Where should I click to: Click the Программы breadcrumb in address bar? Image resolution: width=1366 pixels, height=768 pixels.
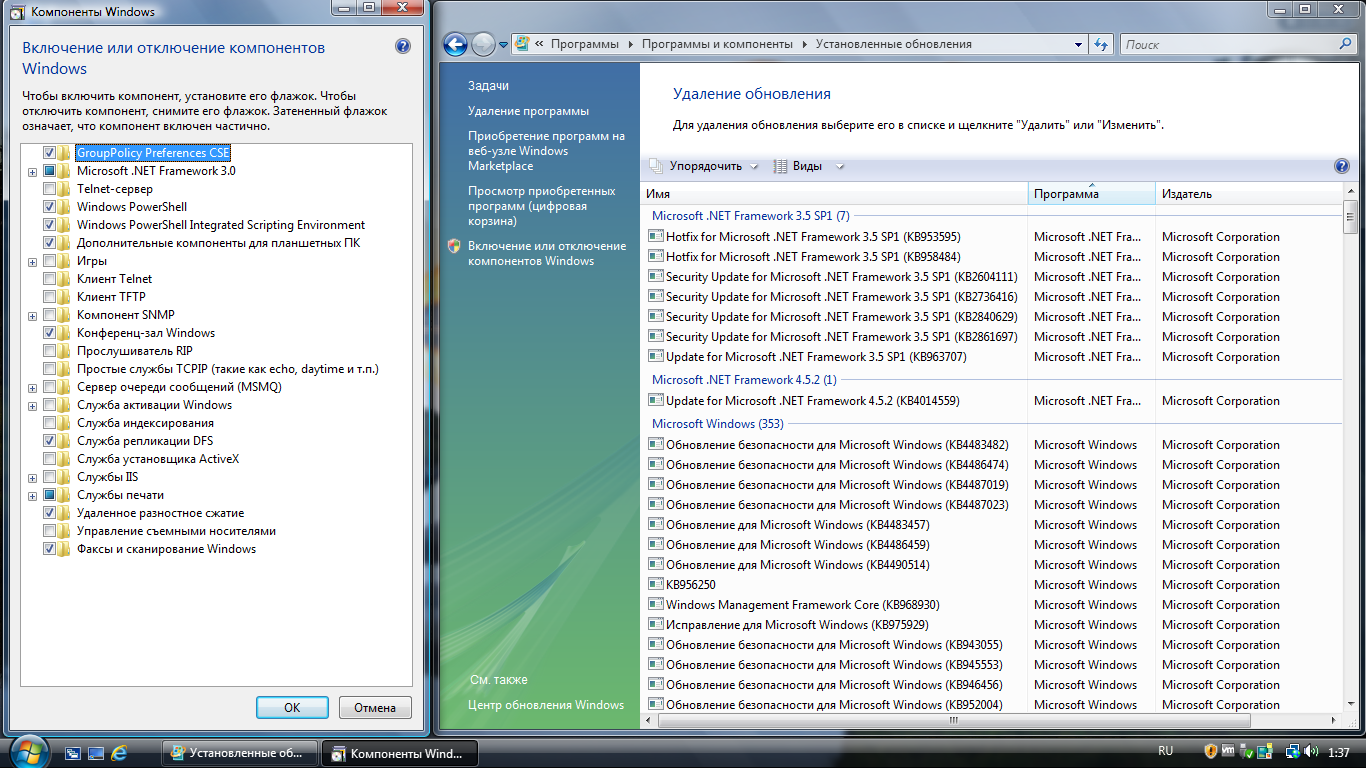tap(585, 44)
